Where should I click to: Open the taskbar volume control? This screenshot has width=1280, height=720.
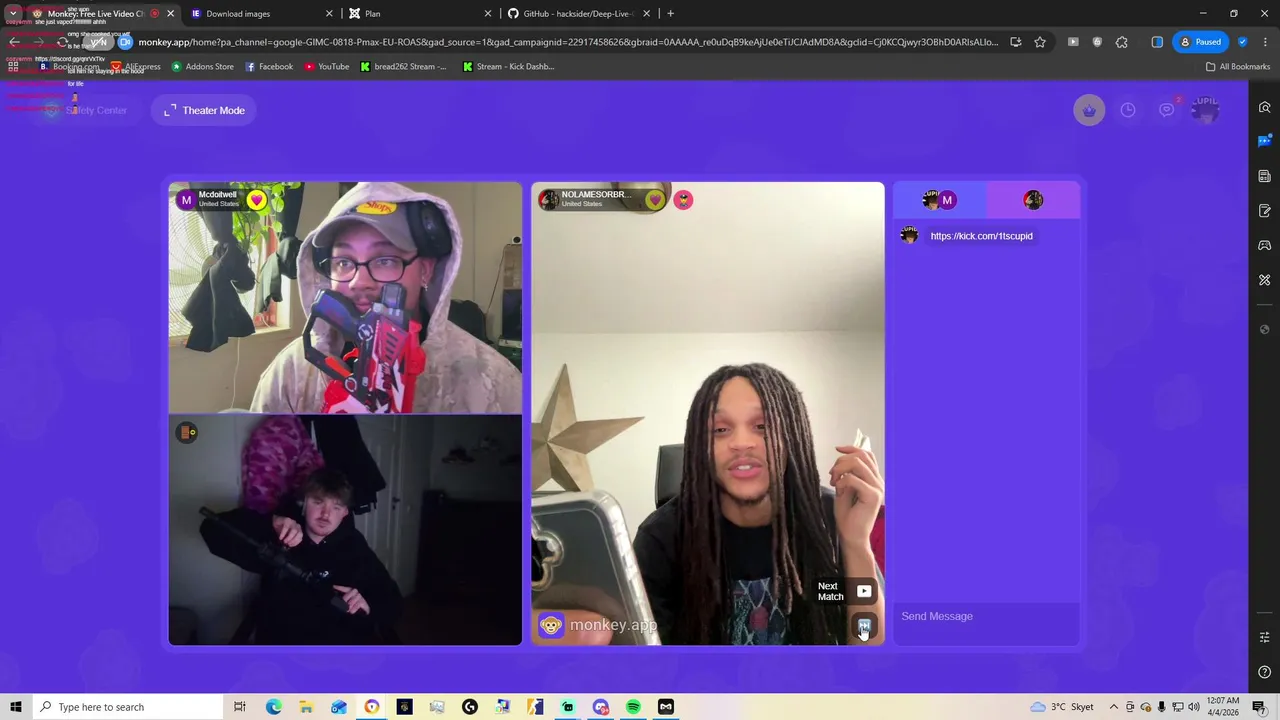pos(1194,707)
